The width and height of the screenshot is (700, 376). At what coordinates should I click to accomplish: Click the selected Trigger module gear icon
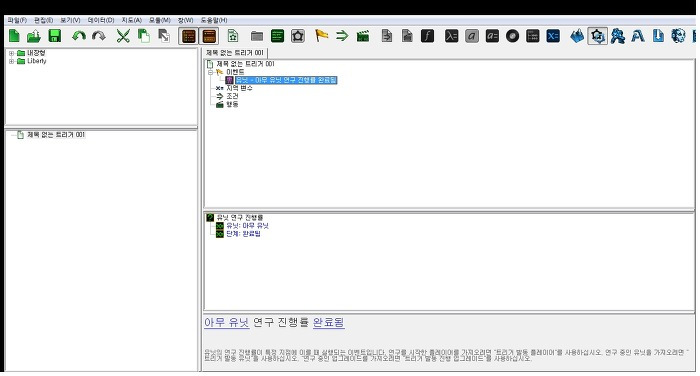pos(597,36)
